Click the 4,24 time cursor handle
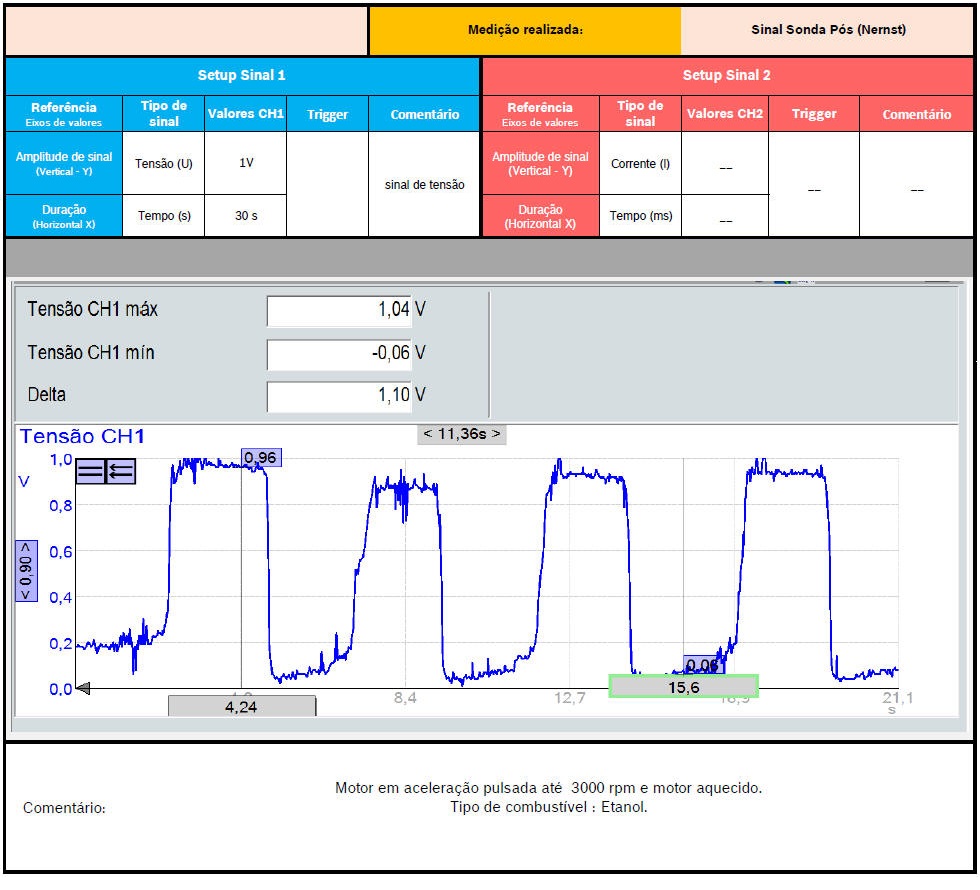 click(242, 706)
